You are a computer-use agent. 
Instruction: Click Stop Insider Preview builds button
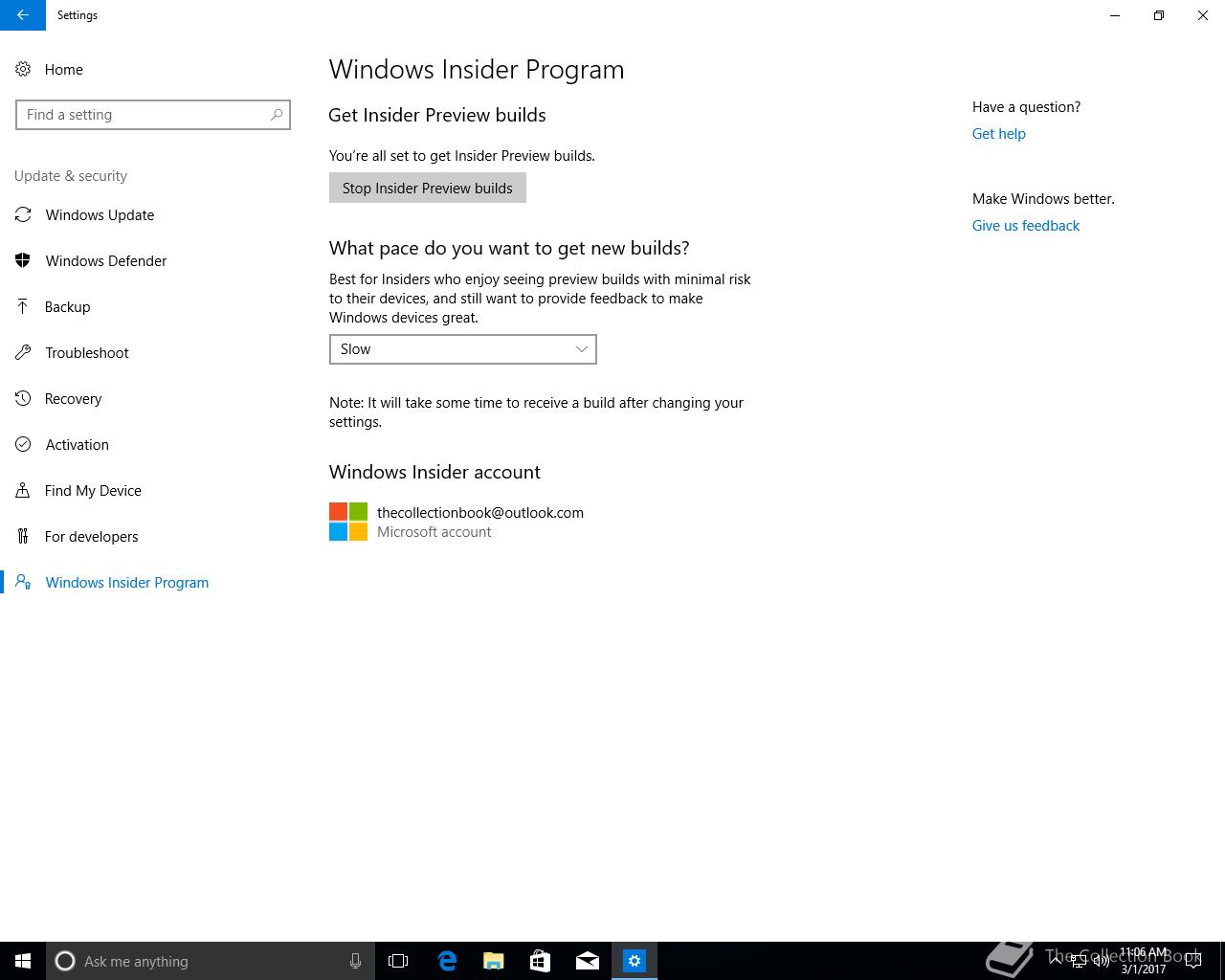(x=428, y=189)
